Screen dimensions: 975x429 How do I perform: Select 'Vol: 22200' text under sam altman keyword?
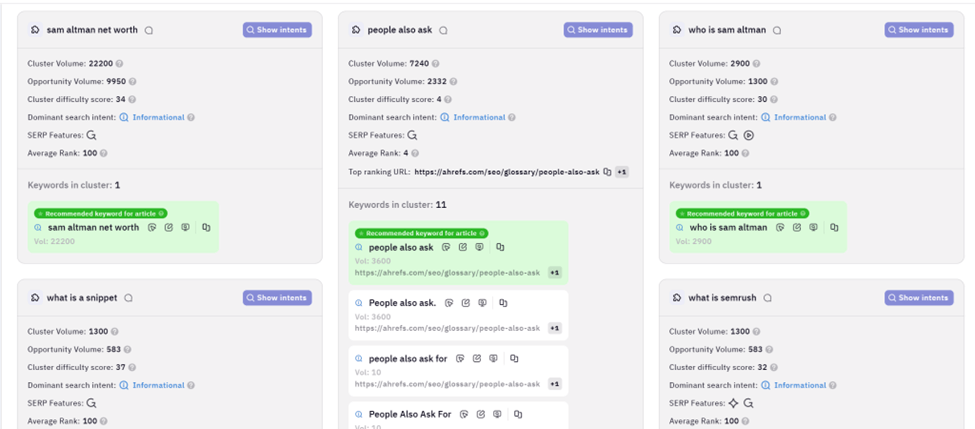[53, 241]
